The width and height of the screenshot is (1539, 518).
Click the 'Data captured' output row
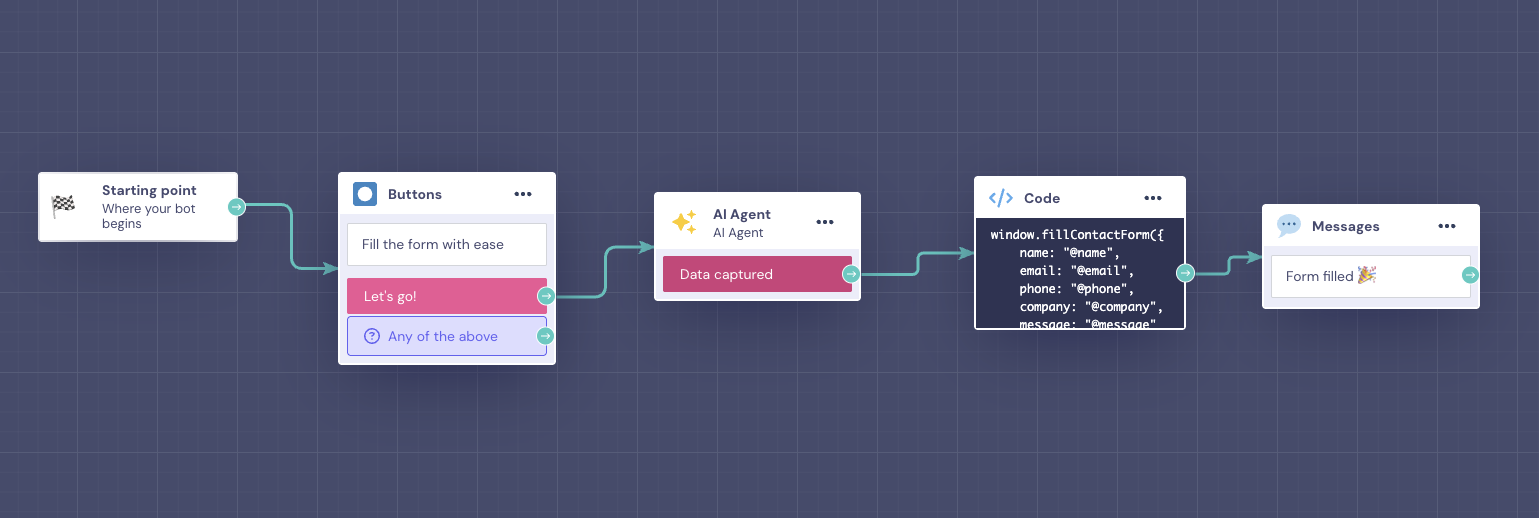[x=757, y=274]
